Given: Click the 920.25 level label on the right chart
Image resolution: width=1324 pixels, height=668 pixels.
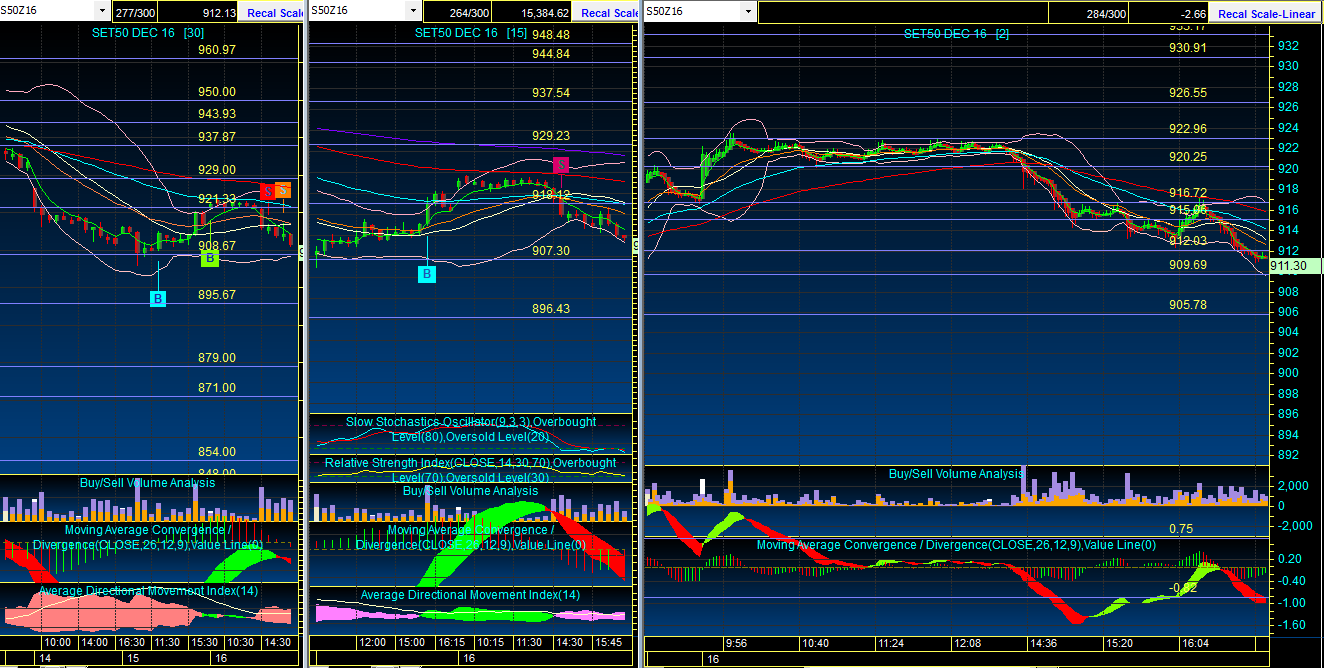Looking at the screenshot, I should coord(1188,157).
